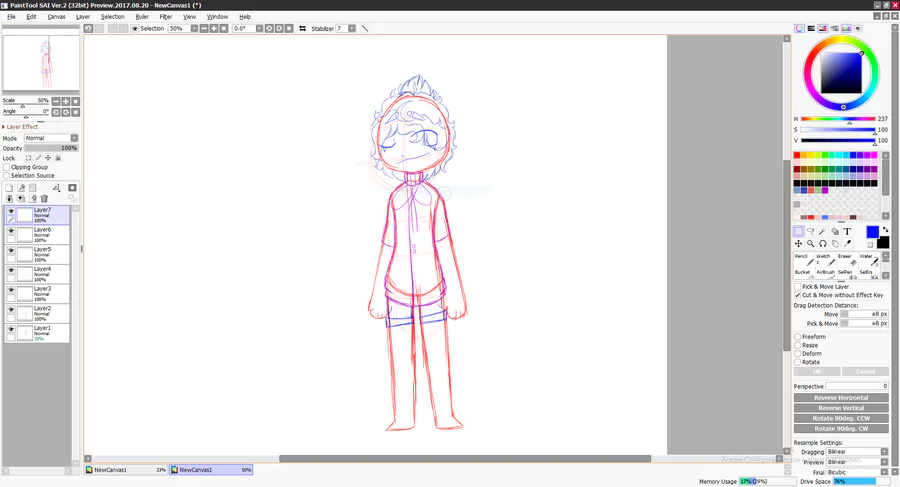
Task: Click the foreground blue color swatch
Action: (872, 231)
